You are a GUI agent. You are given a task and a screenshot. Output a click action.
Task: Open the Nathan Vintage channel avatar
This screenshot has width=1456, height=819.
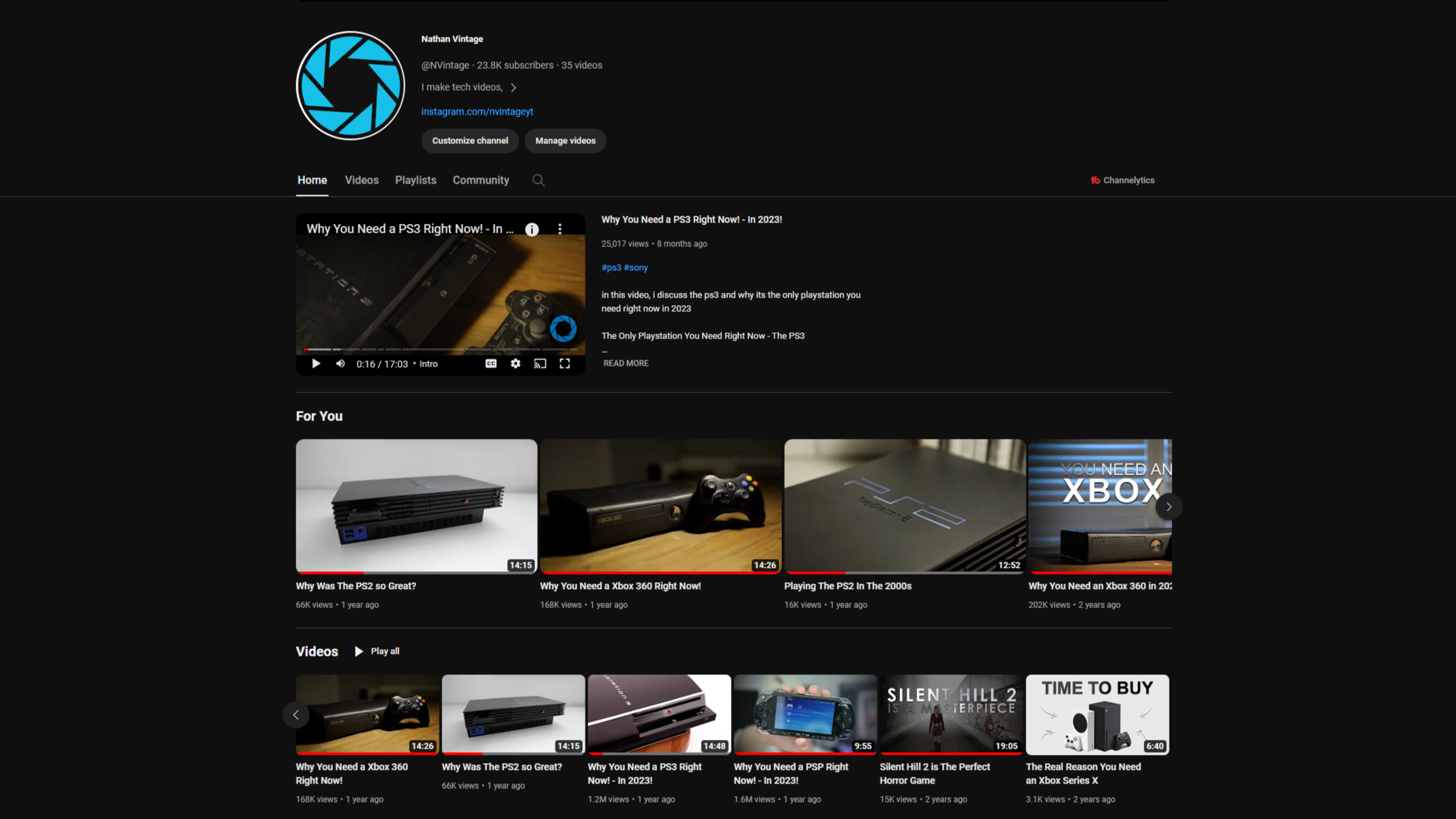tap(351, 85)
